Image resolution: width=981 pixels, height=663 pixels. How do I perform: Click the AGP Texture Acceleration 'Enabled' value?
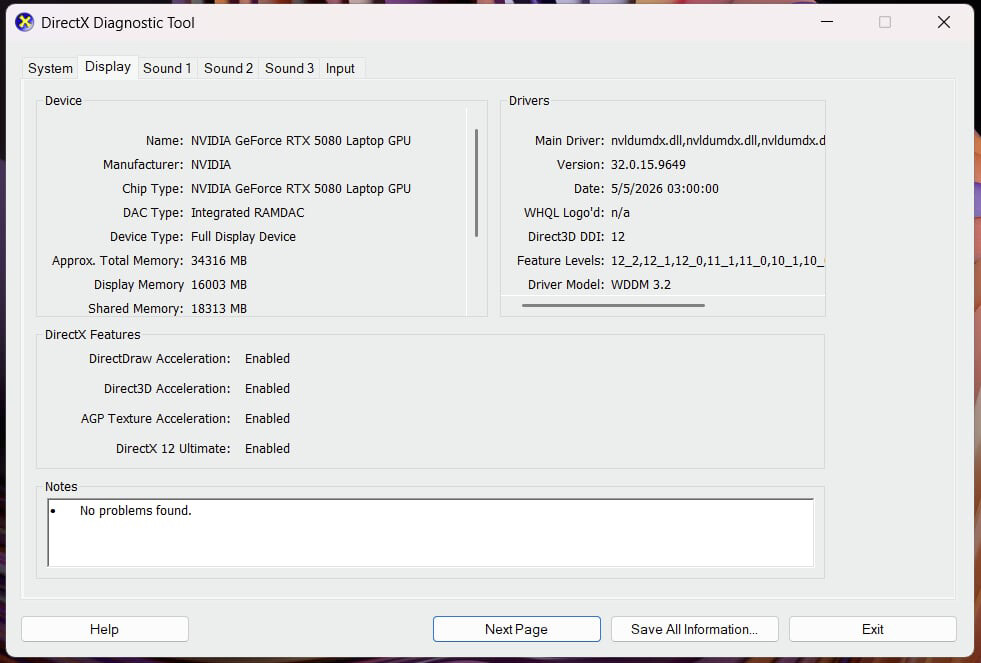click(267, 418)
